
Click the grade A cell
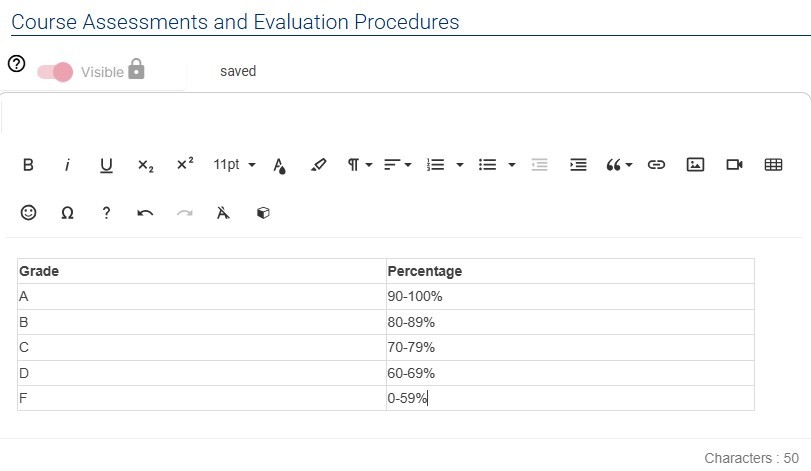click(202, 296)
